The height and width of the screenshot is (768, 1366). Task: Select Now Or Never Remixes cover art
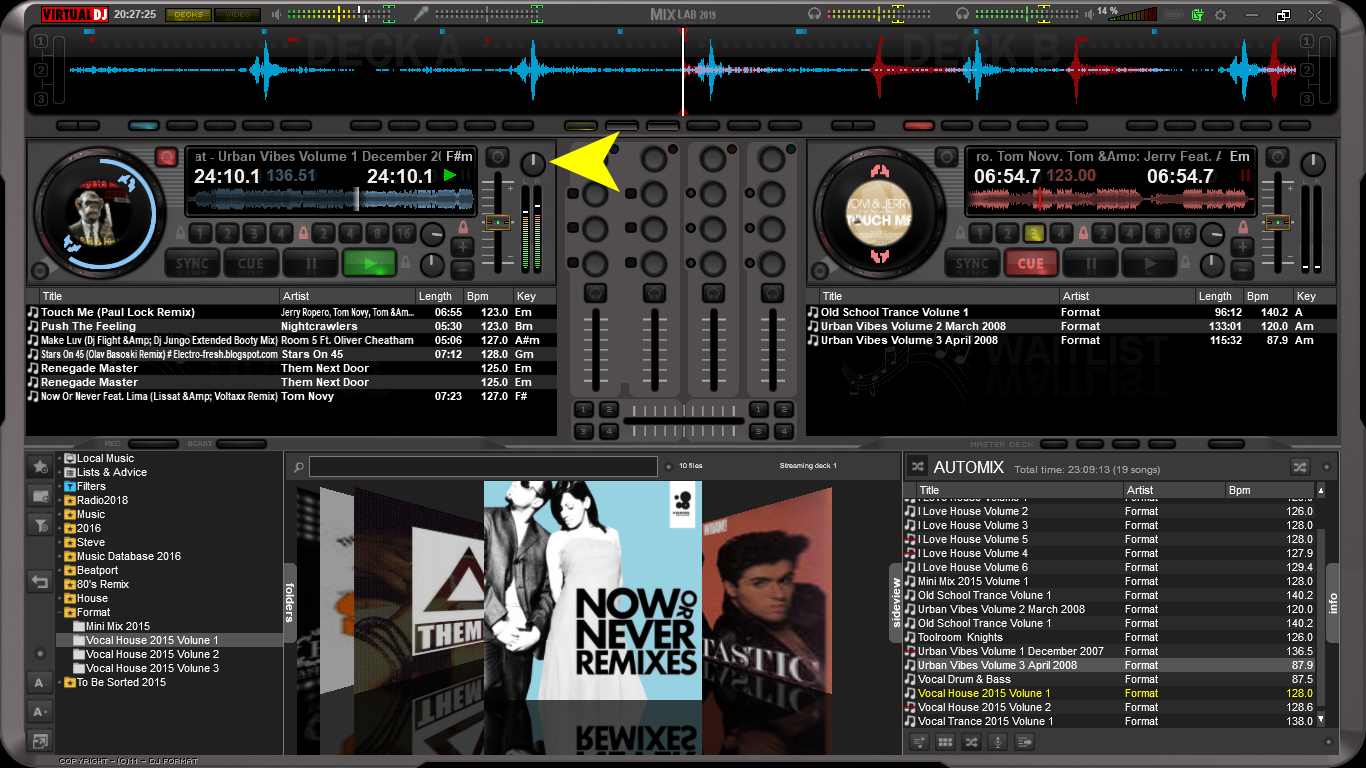593,590
